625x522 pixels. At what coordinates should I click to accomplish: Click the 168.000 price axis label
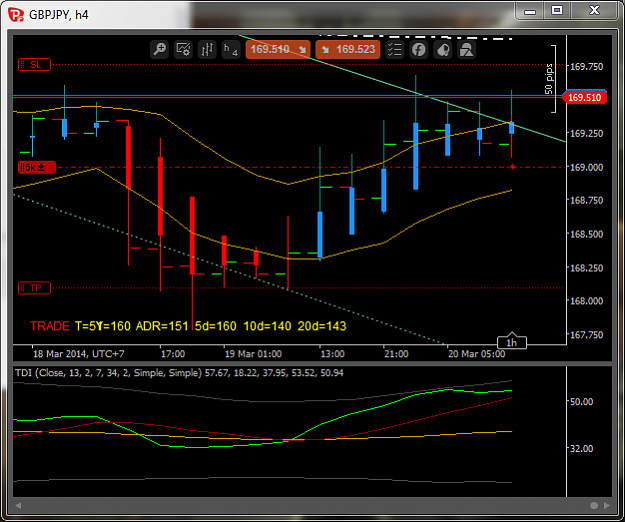pyautogui.click(x=586, y=301)
